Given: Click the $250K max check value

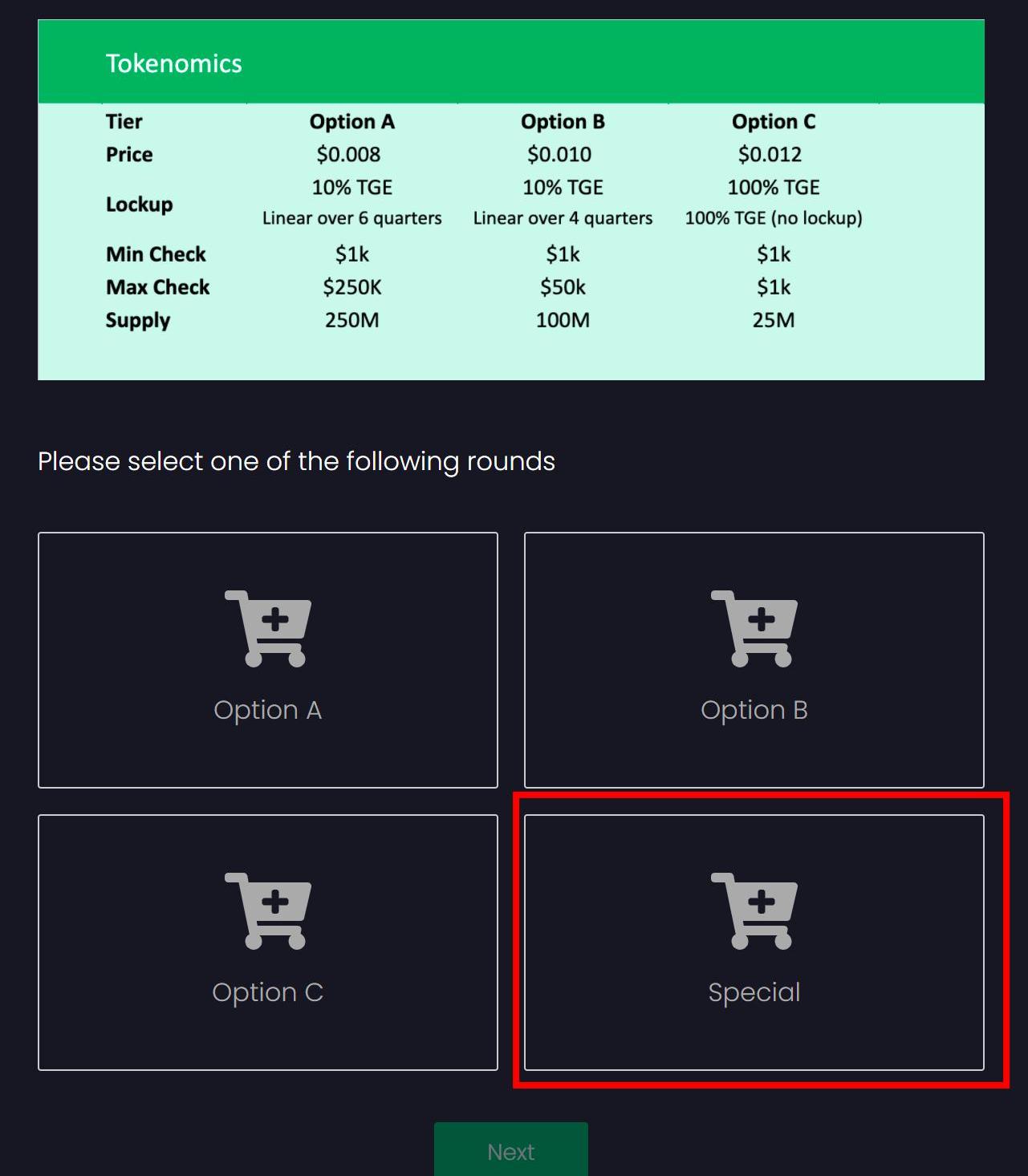Looking at the screenshot, I should pos(352,287).
